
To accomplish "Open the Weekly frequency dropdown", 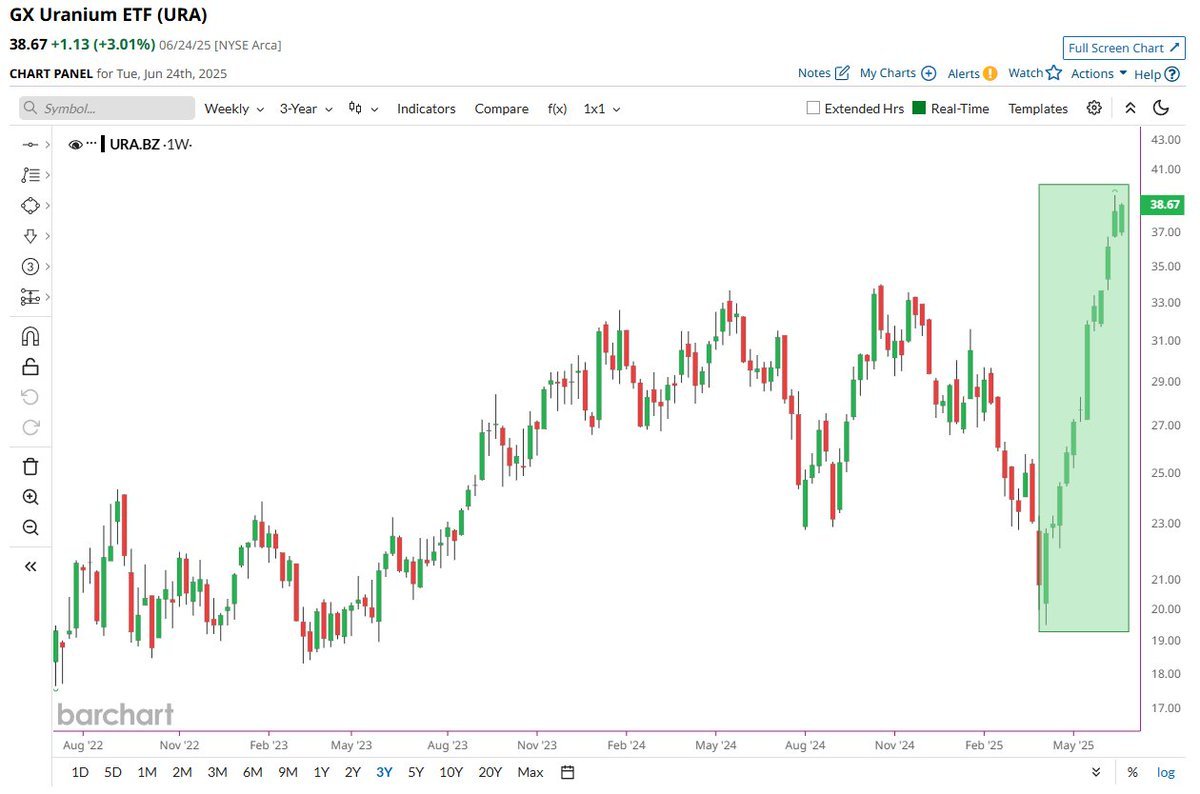I will pyautogui.click(x=234, y=108).
